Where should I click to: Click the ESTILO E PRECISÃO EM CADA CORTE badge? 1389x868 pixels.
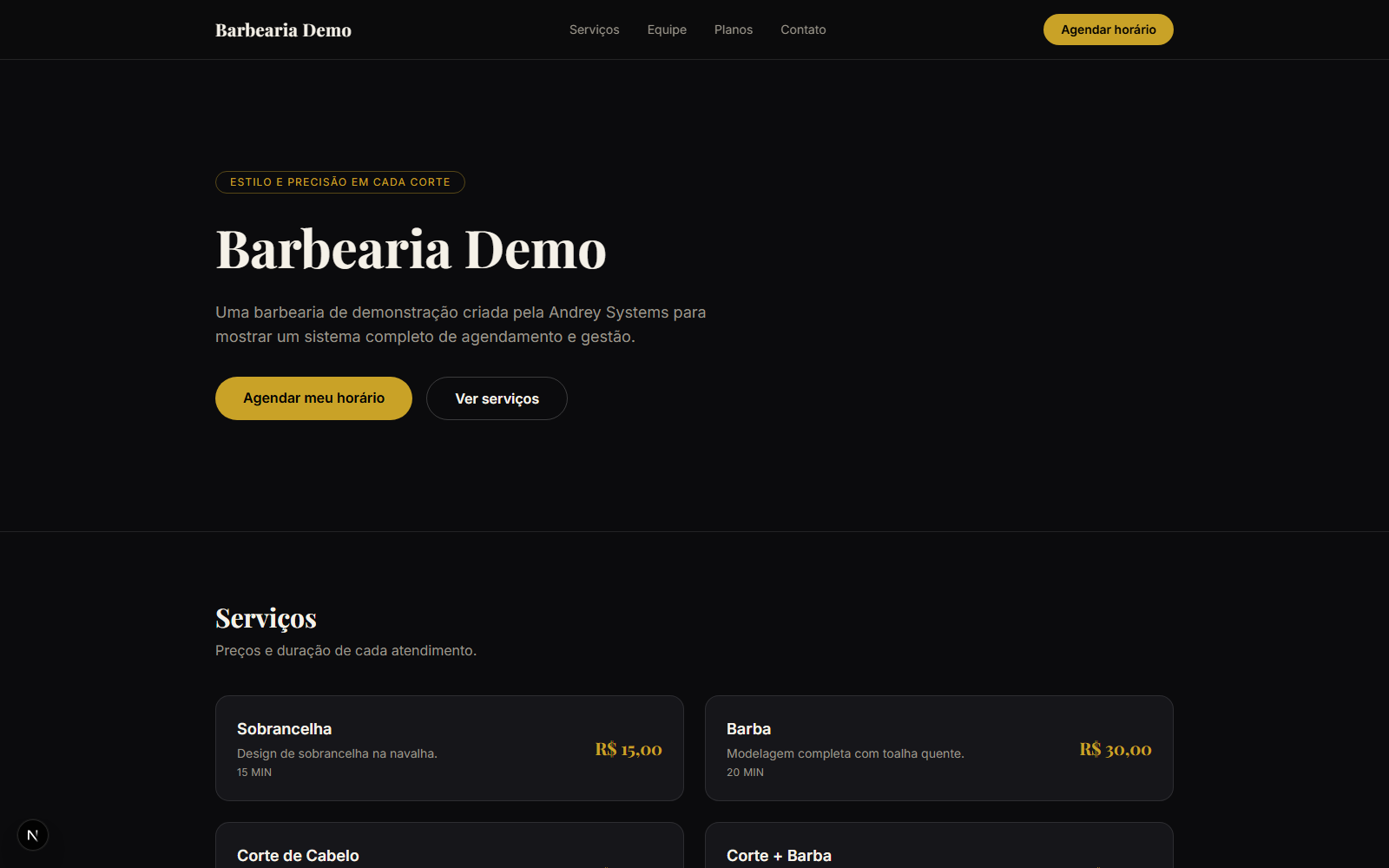click(340, 182)
